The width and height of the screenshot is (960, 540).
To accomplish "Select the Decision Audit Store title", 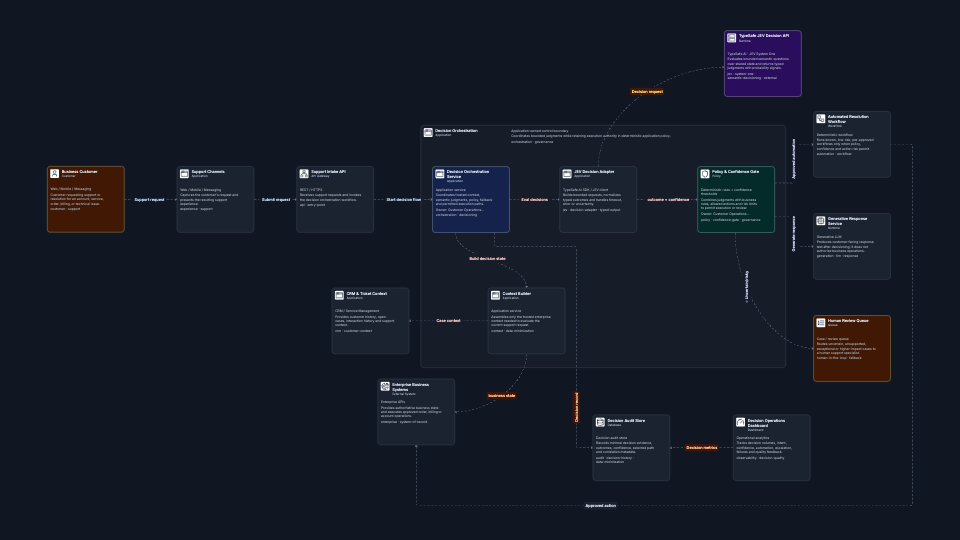I will 626,421.
